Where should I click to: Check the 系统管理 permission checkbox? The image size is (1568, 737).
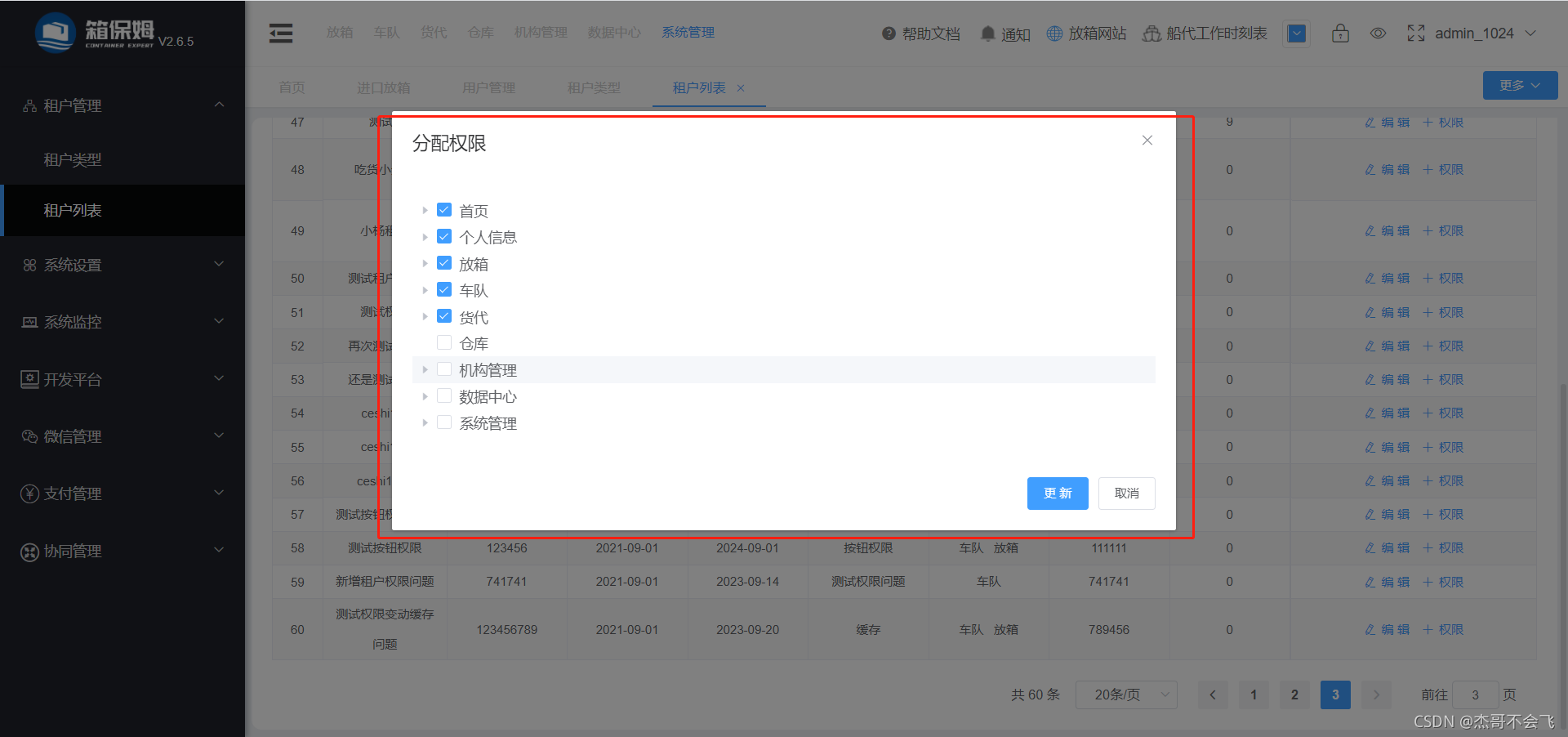(x=444, y=422)
